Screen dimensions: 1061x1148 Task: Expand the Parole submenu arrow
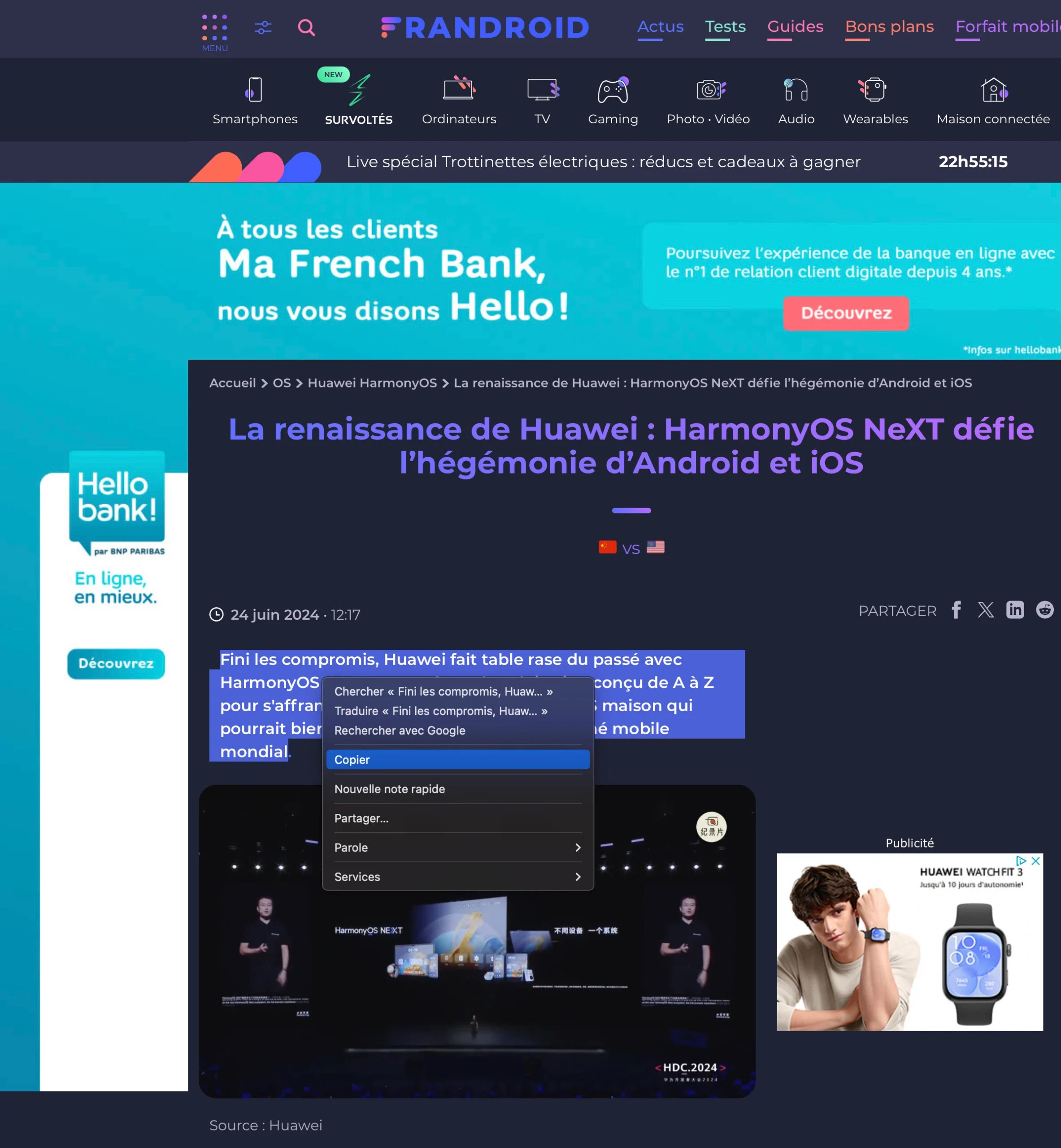coord(579,848)
